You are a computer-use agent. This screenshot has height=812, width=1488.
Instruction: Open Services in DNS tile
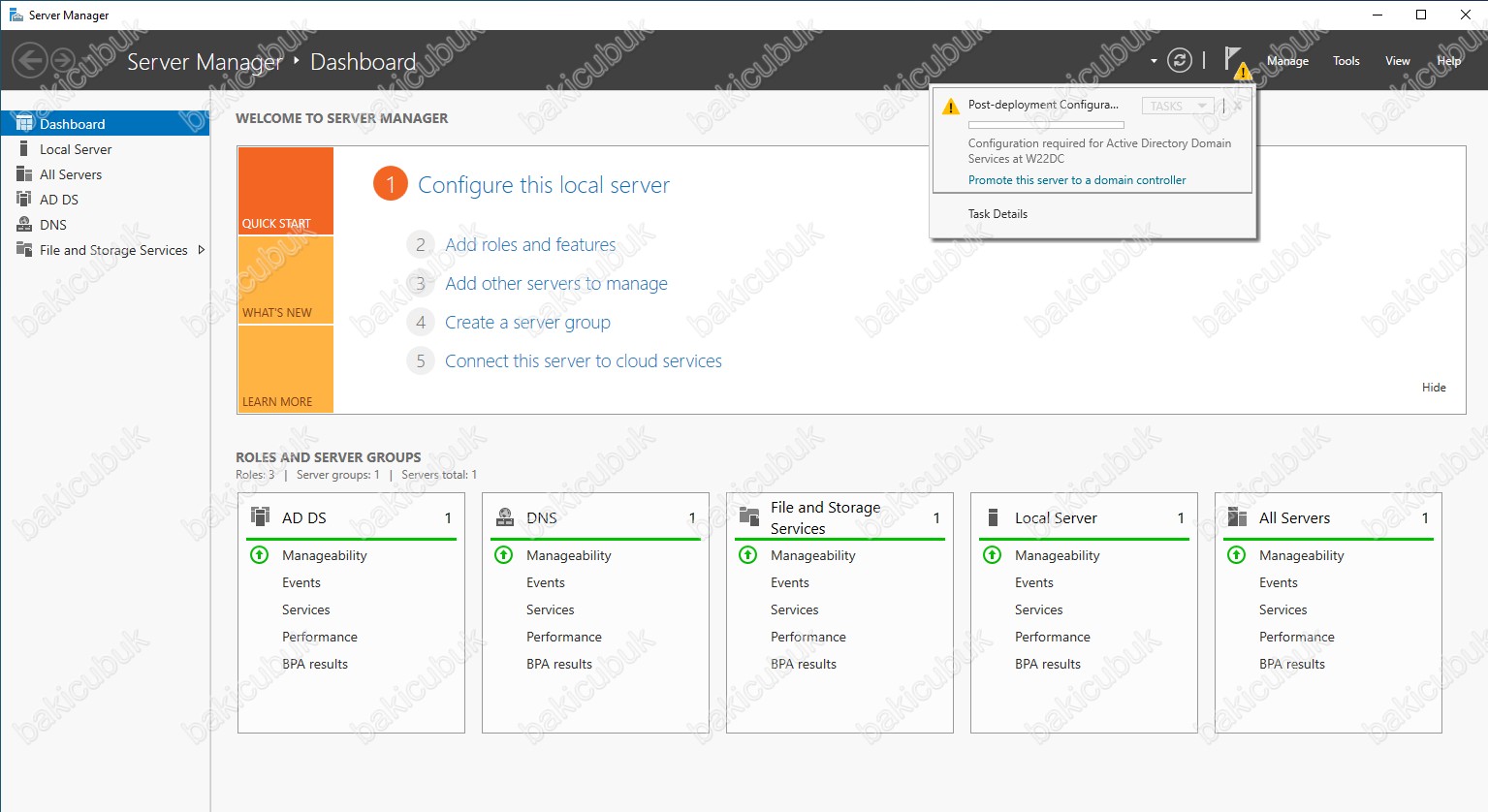pyautogui.click(x=551, y=609)
